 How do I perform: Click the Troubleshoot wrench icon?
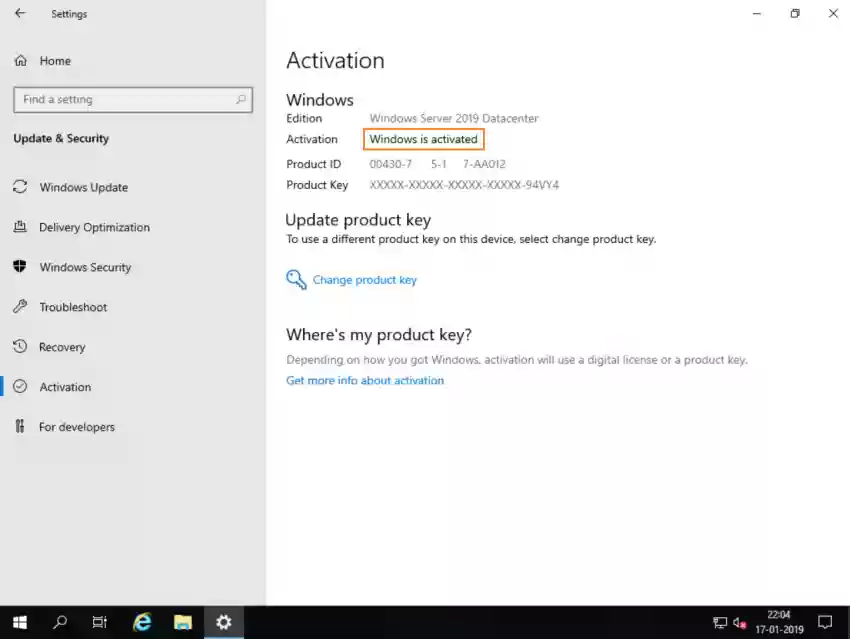click(20, 306)
